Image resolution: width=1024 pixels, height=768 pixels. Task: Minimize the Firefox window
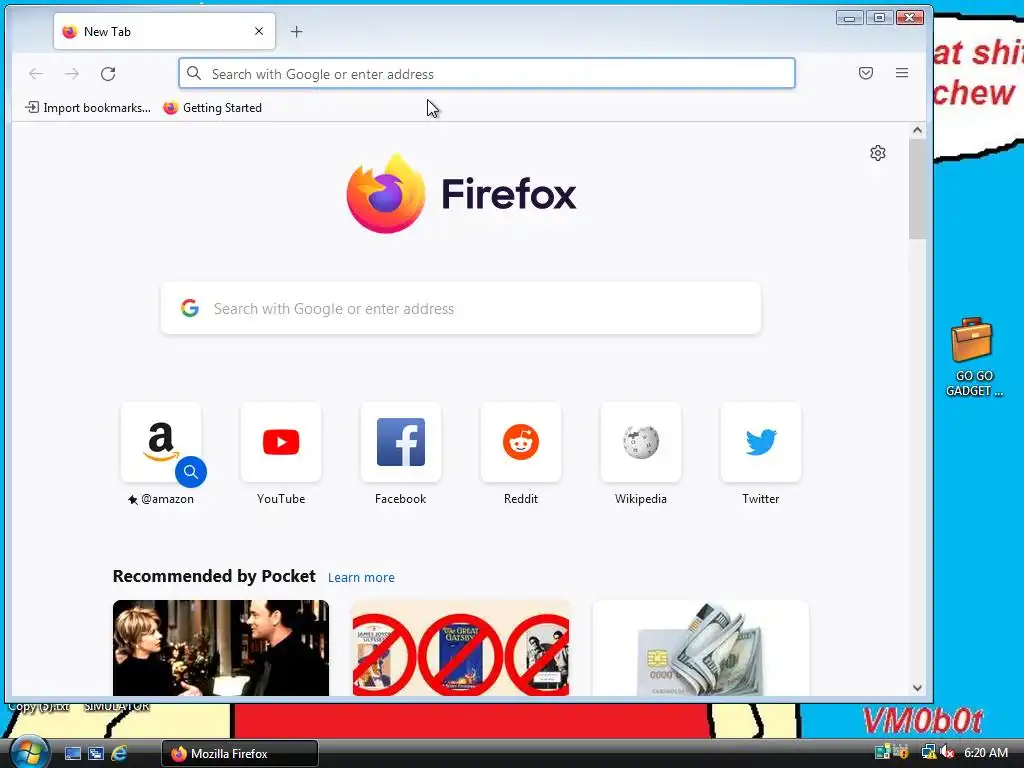(850, 18)
